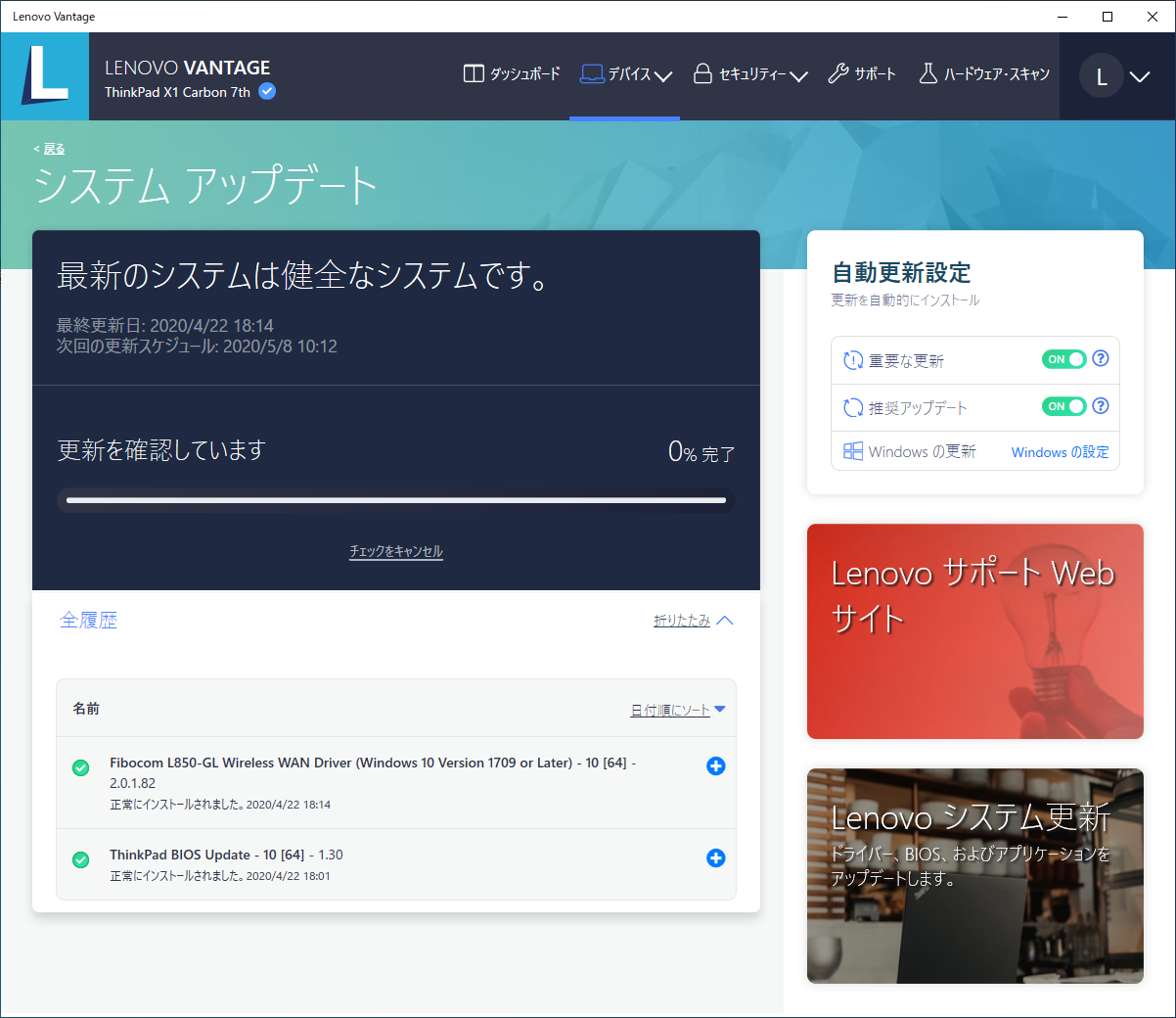Open the ダッシュボード menu item
Screen dimensions: 1176x1018
512,74
